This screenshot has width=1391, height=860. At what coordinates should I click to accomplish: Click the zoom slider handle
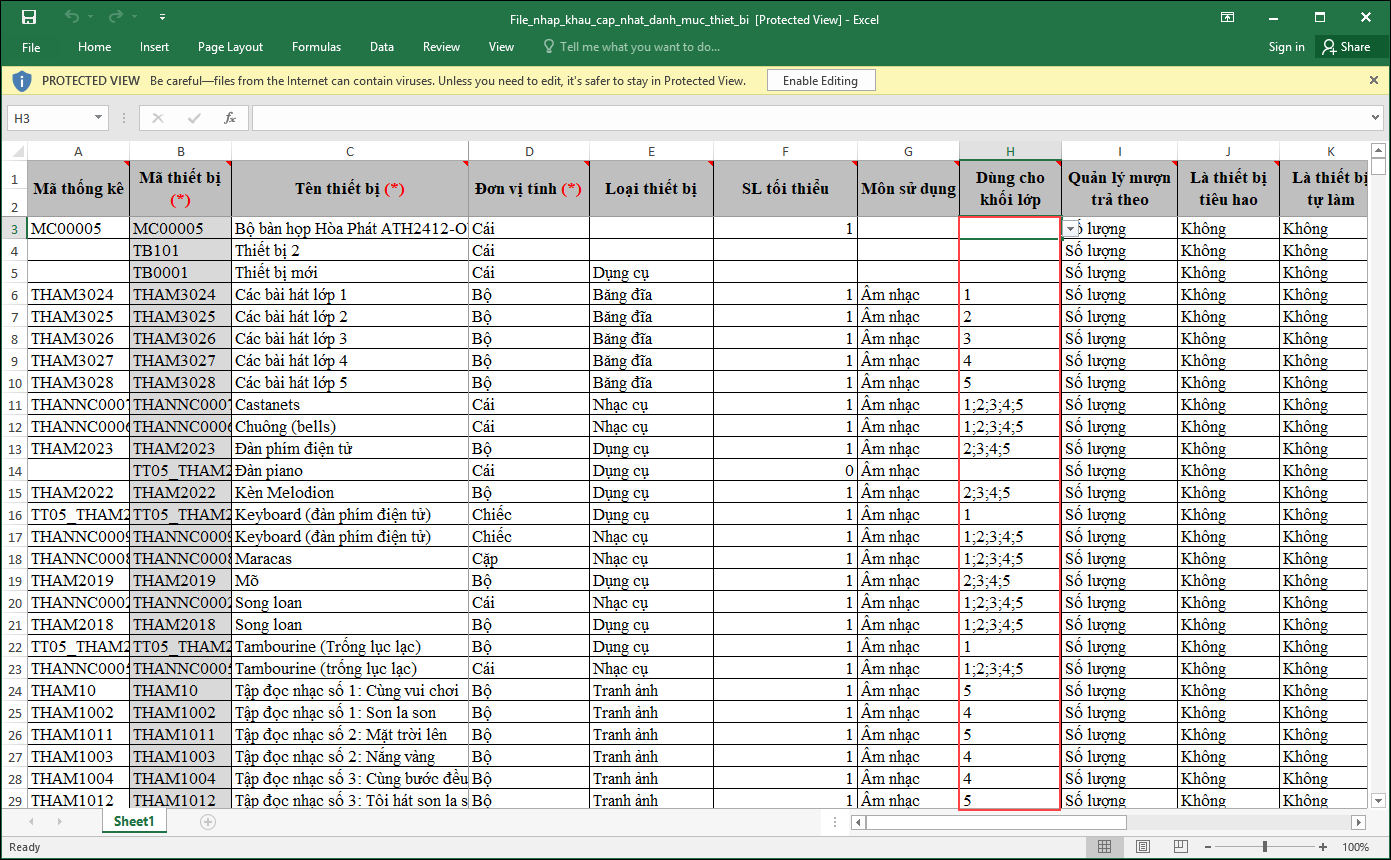[1265, 847]
